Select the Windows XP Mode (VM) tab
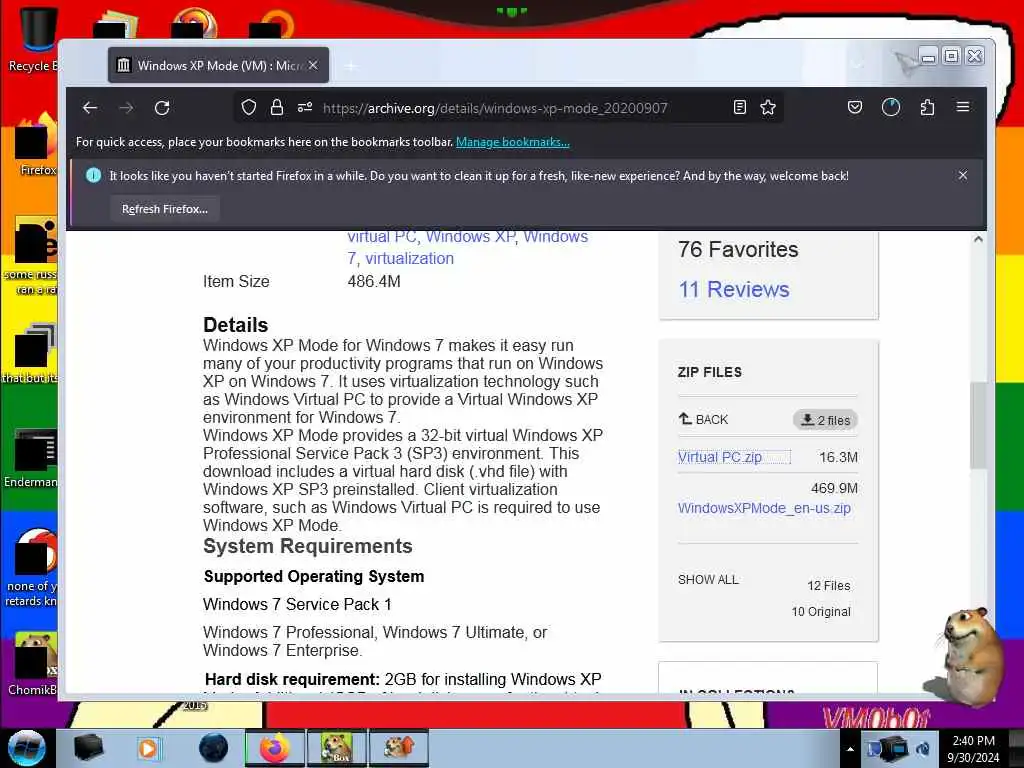Screen dimensions: 1024x768 click(219, 65)
